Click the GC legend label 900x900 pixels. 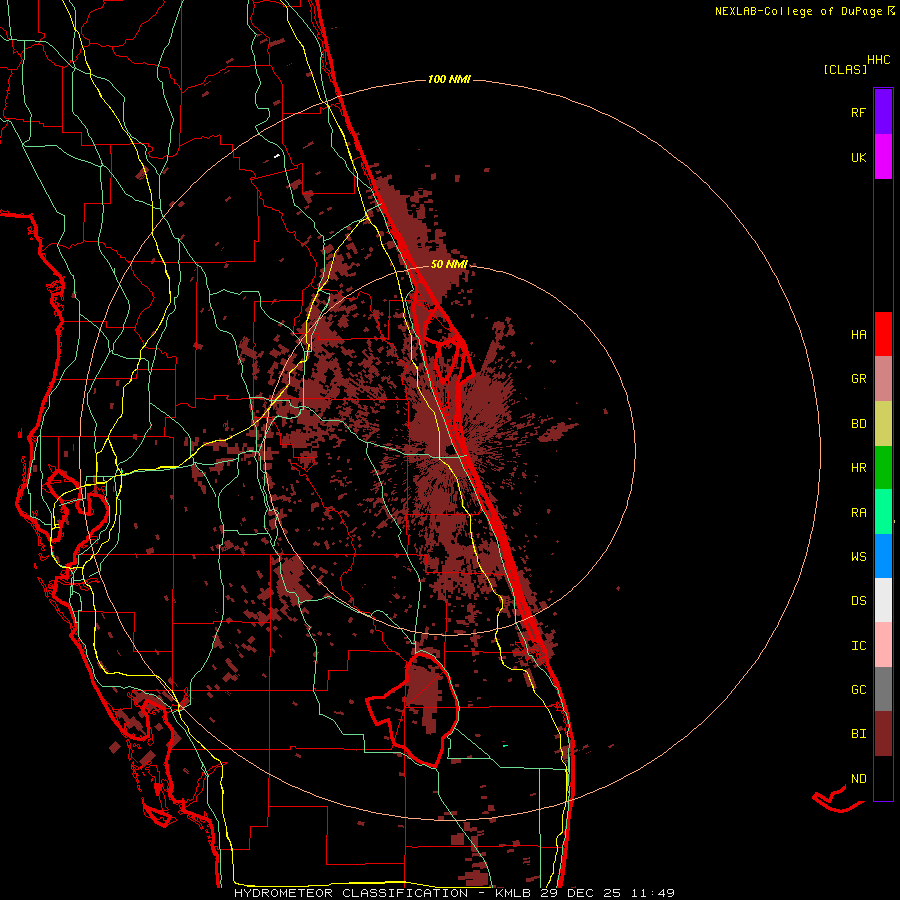[x=858, y=690]
